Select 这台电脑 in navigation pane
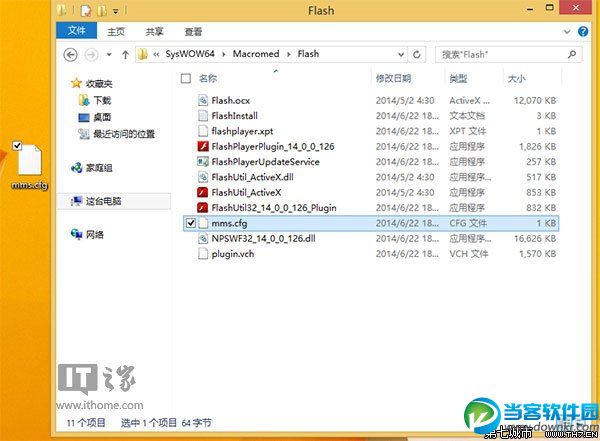 click(113, 201)
